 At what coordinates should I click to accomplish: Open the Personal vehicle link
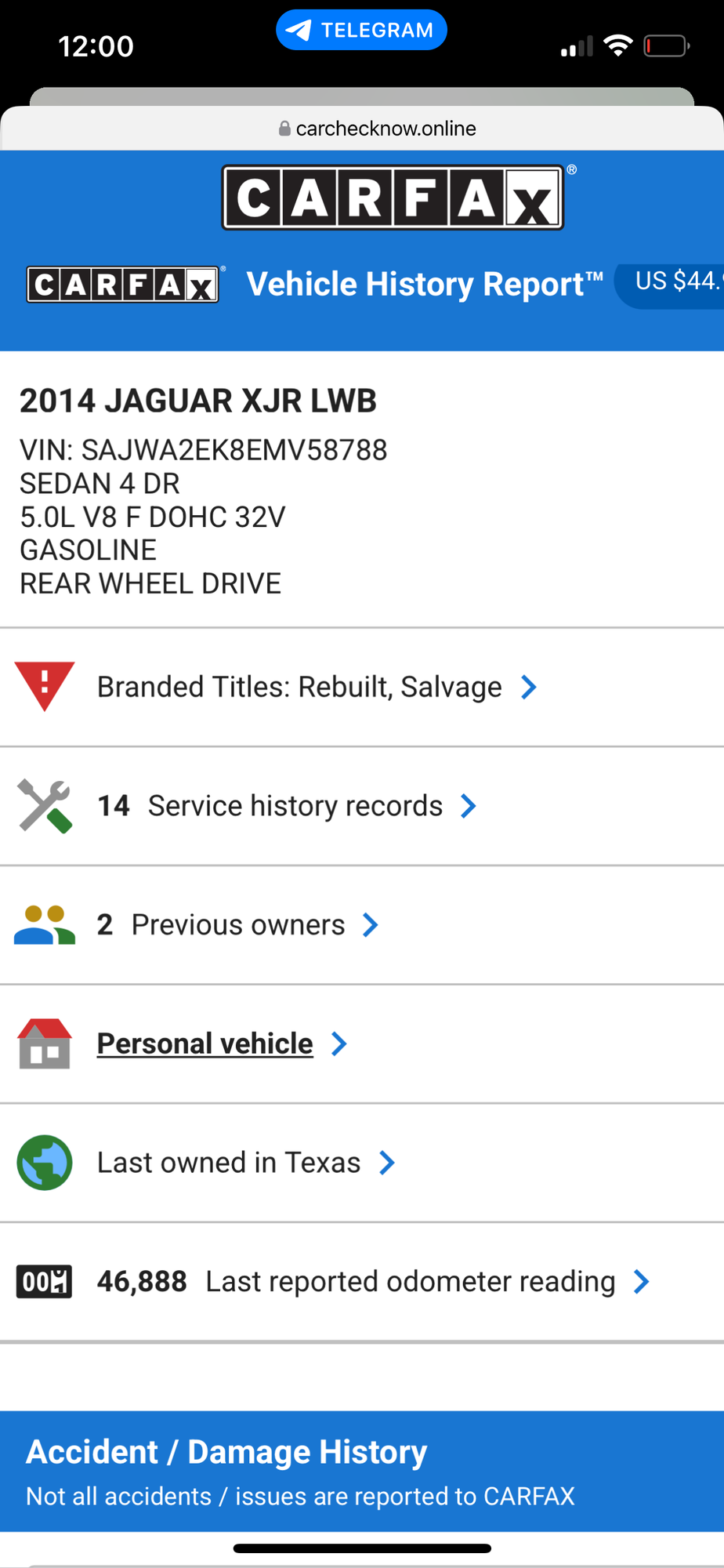[205, 1044]
